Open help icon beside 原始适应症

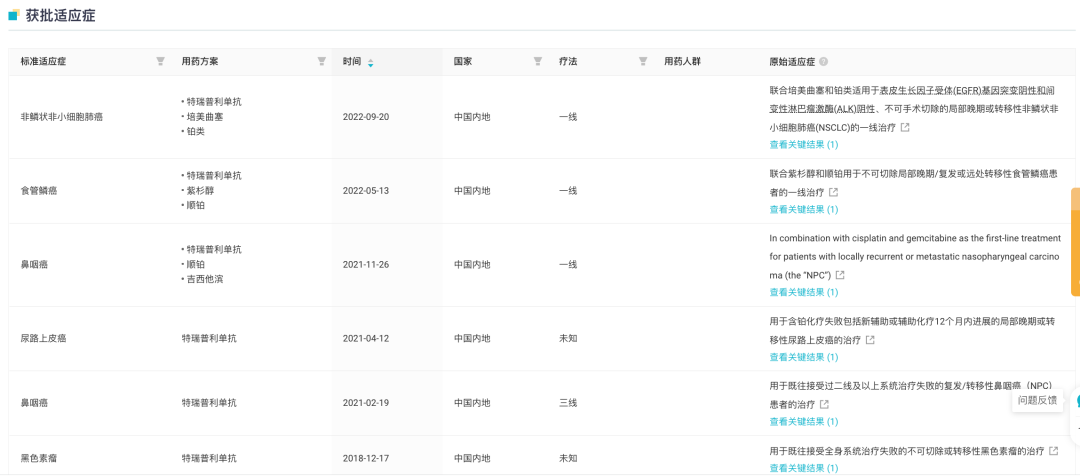point(824,61)
